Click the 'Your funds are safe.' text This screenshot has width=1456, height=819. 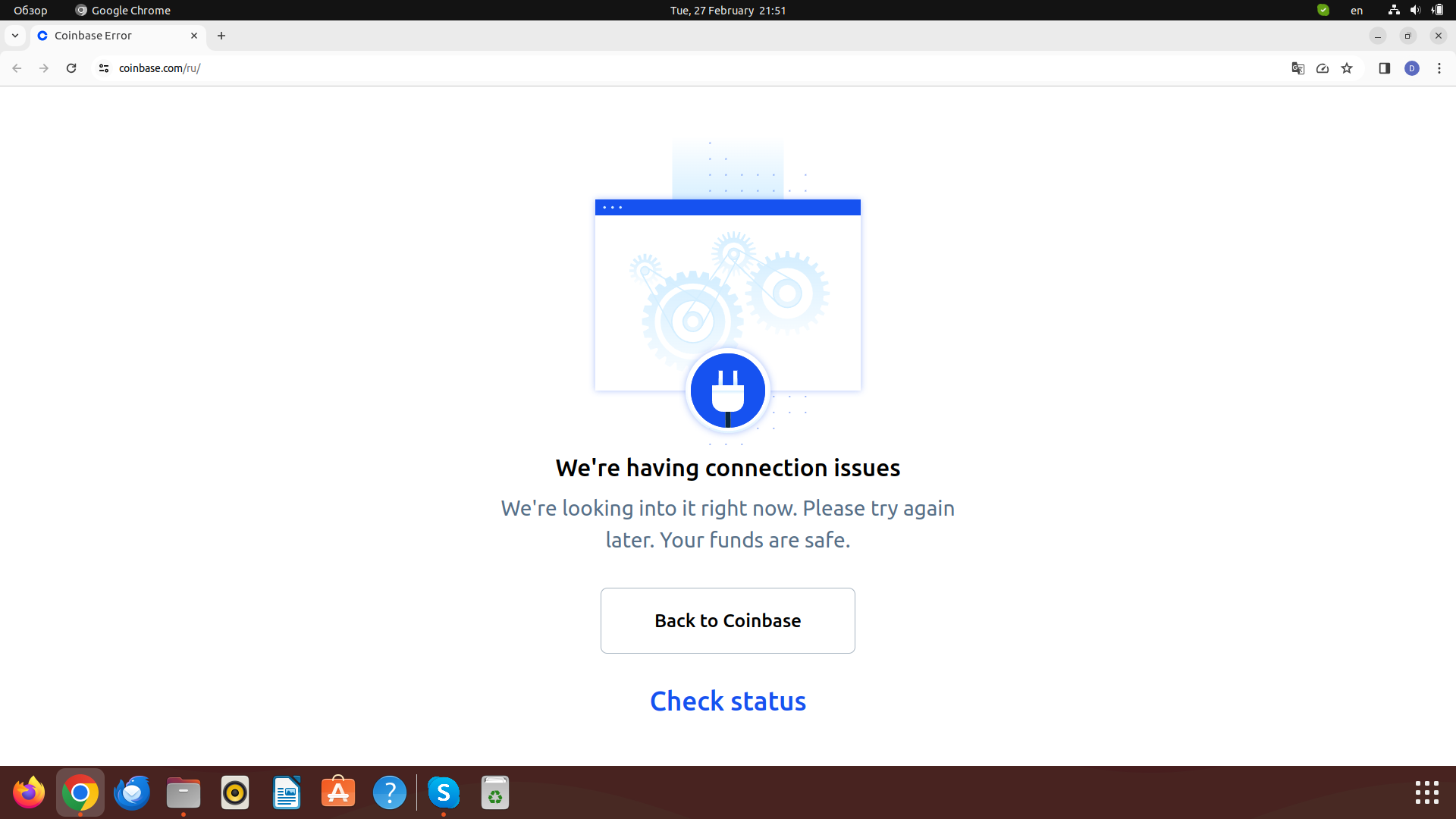tap(755, 540)
